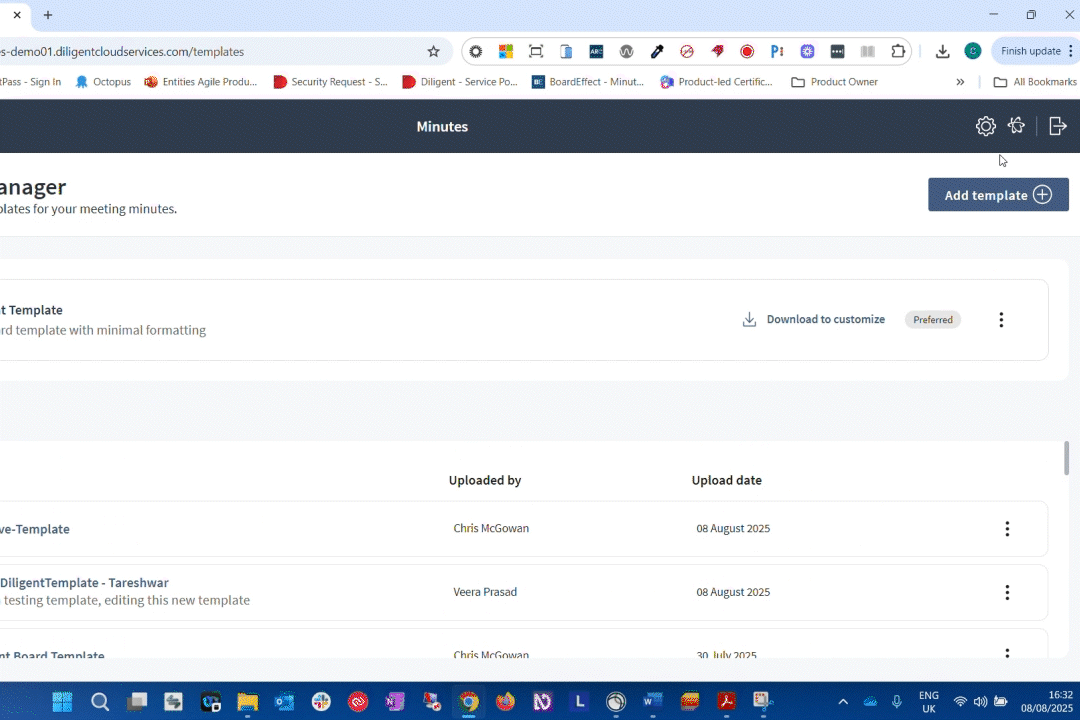The image size is (1080, 720).
Task: Open the DiligentTemplate - Tareshwar template link
Action: [85, 582]
